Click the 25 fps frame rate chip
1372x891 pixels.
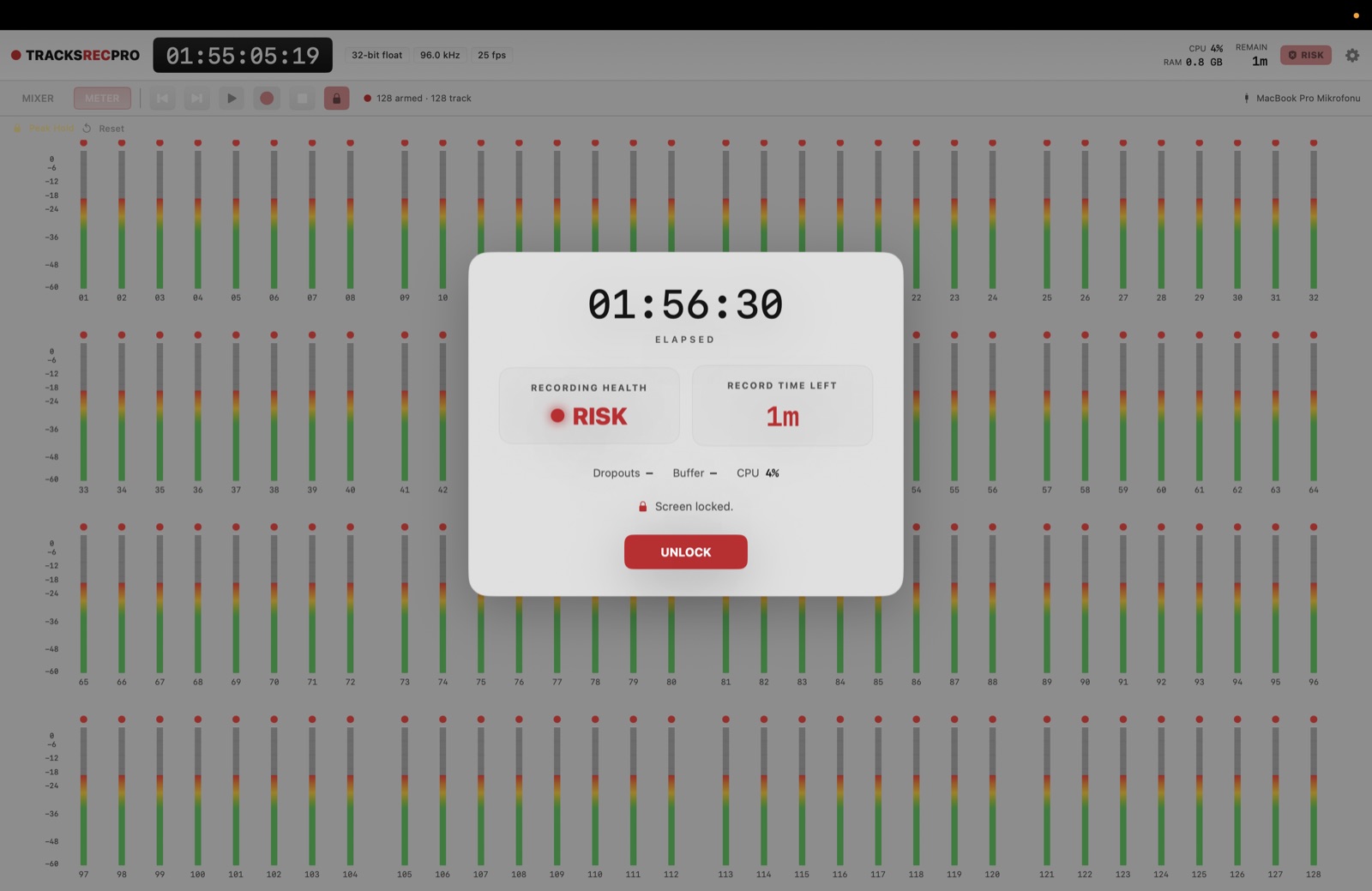click(x=491, y=55)
